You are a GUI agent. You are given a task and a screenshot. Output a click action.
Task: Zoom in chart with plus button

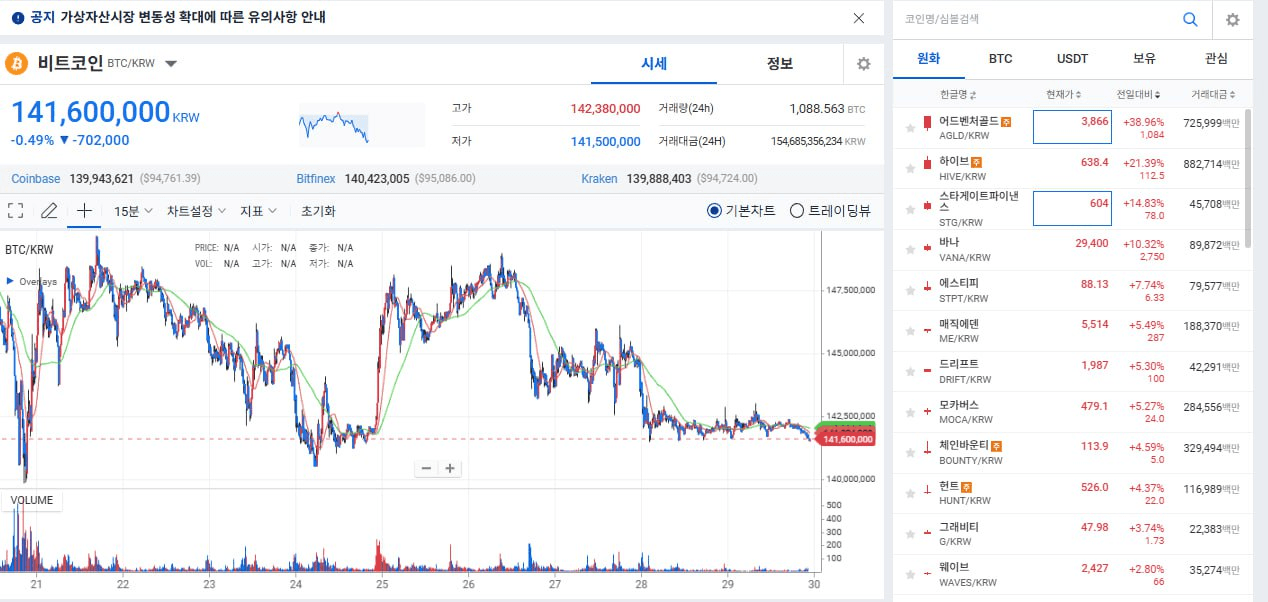point(450,468)
